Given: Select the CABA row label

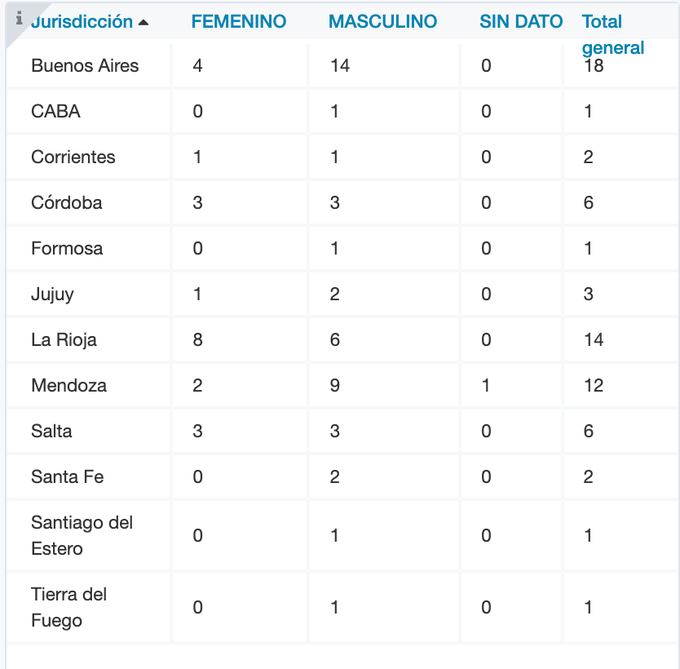Looking at the screenshot, I should [x=56, y=111].
